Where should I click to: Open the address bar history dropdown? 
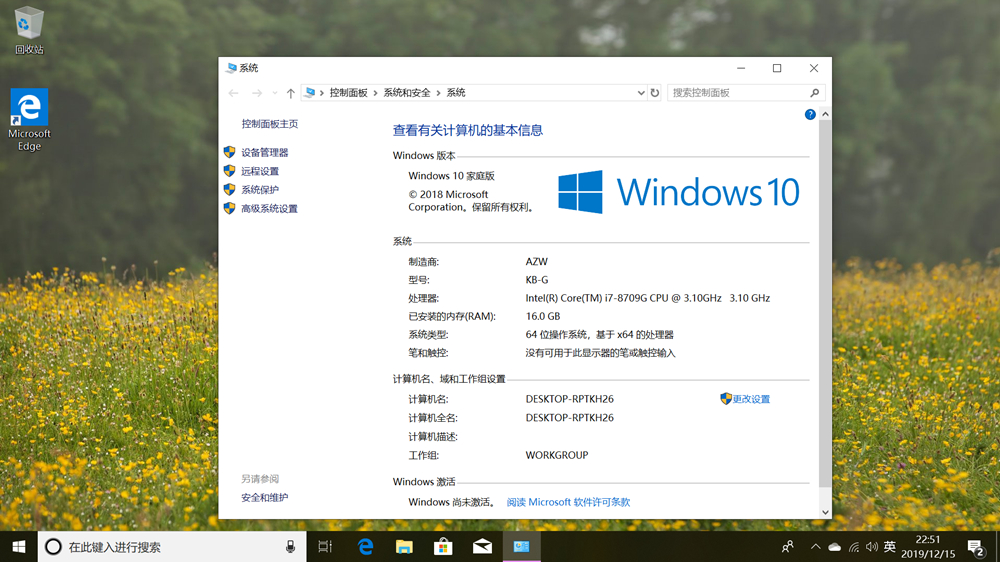(640, 93)
